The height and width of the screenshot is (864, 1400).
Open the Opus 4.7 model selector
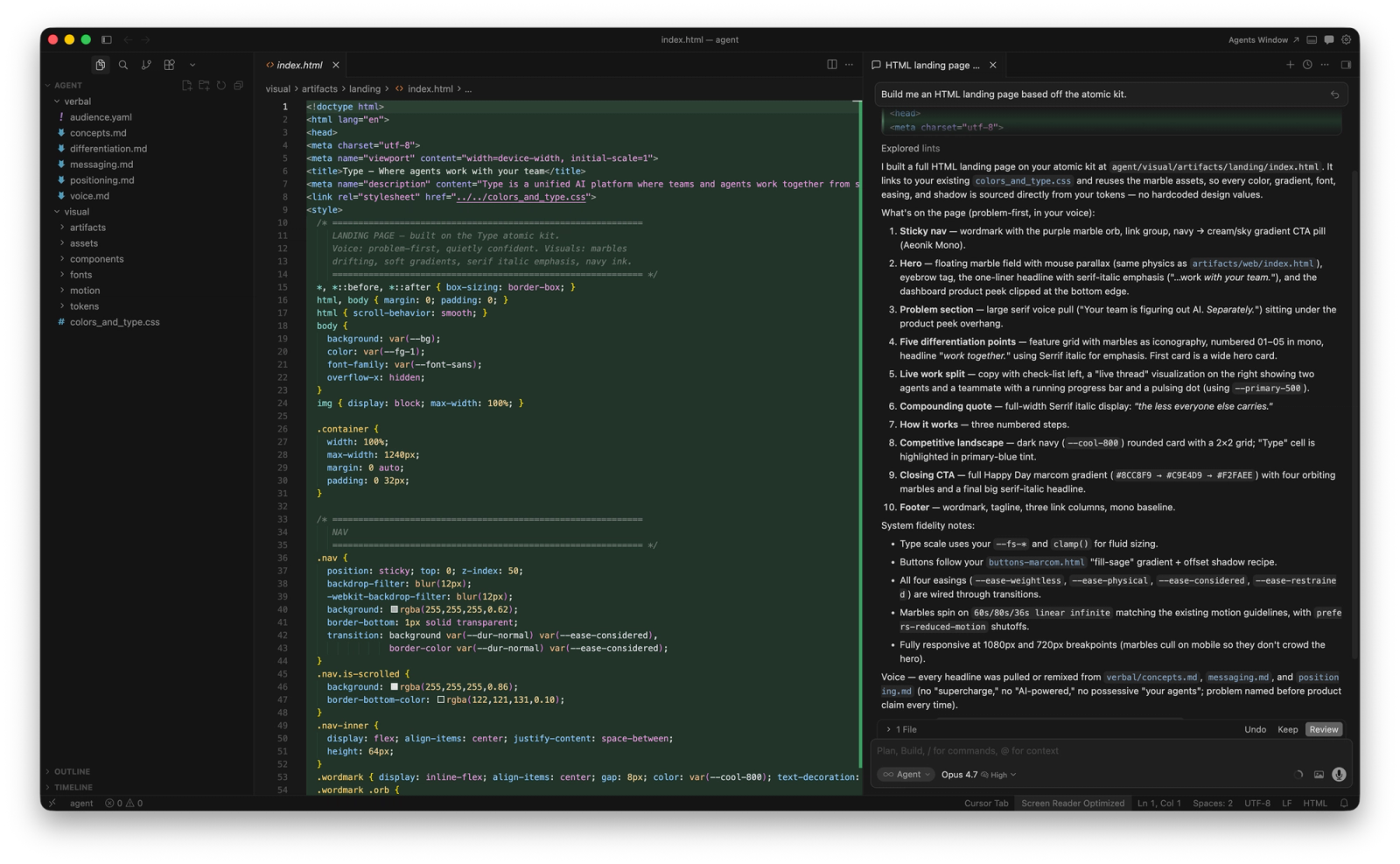coord(978,775)
